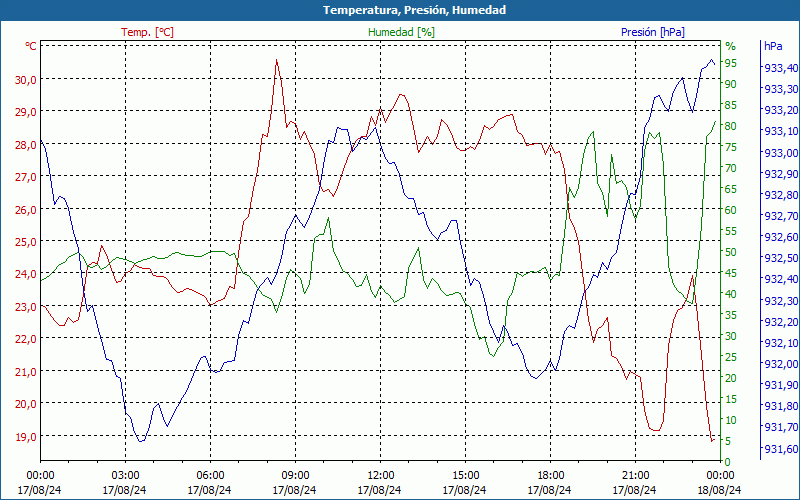
Task: Click the 17/08/24 date under 12:00
Action: point(380,490)
